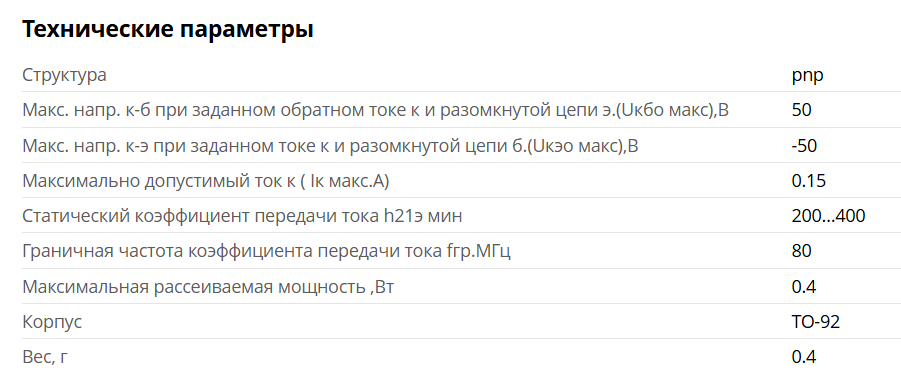The height and width of the screenshot is (379, 901).
Task: Select the 'Вес, г' weight label
Action: point(45,357)
